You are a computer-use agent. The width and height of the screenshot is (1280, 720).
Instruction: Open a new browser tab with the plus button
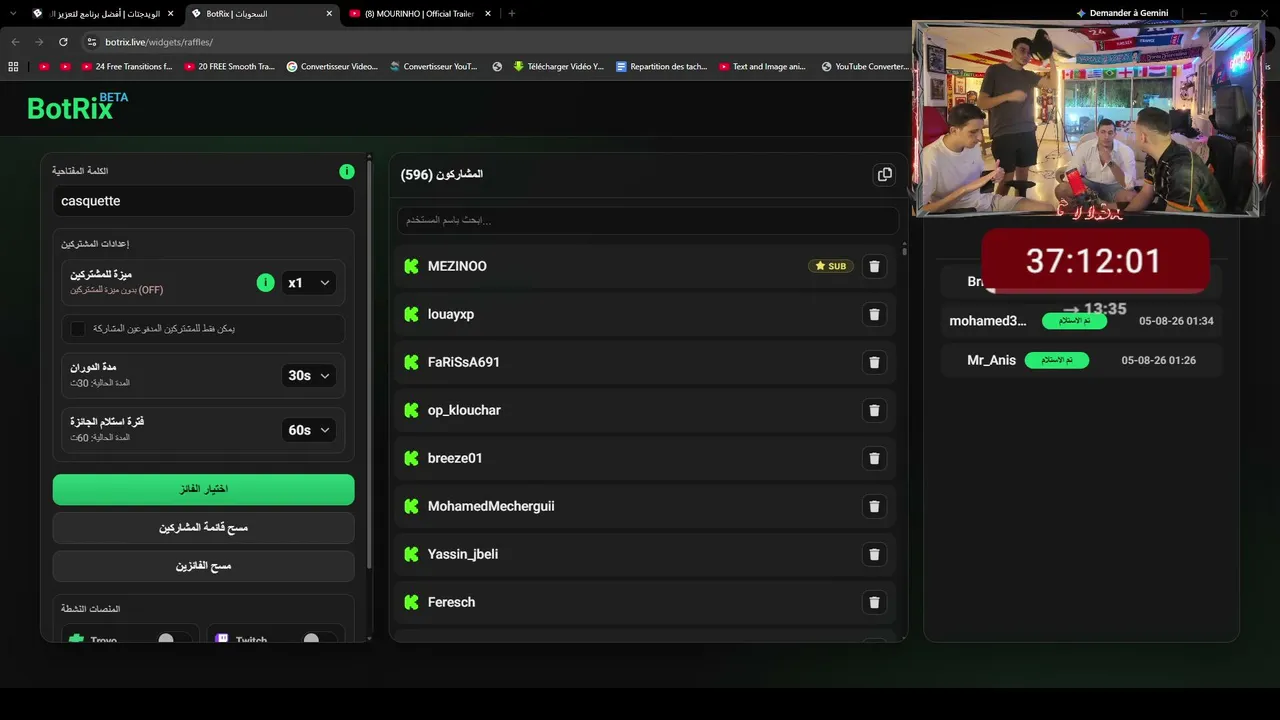click(x=511, y=14)
